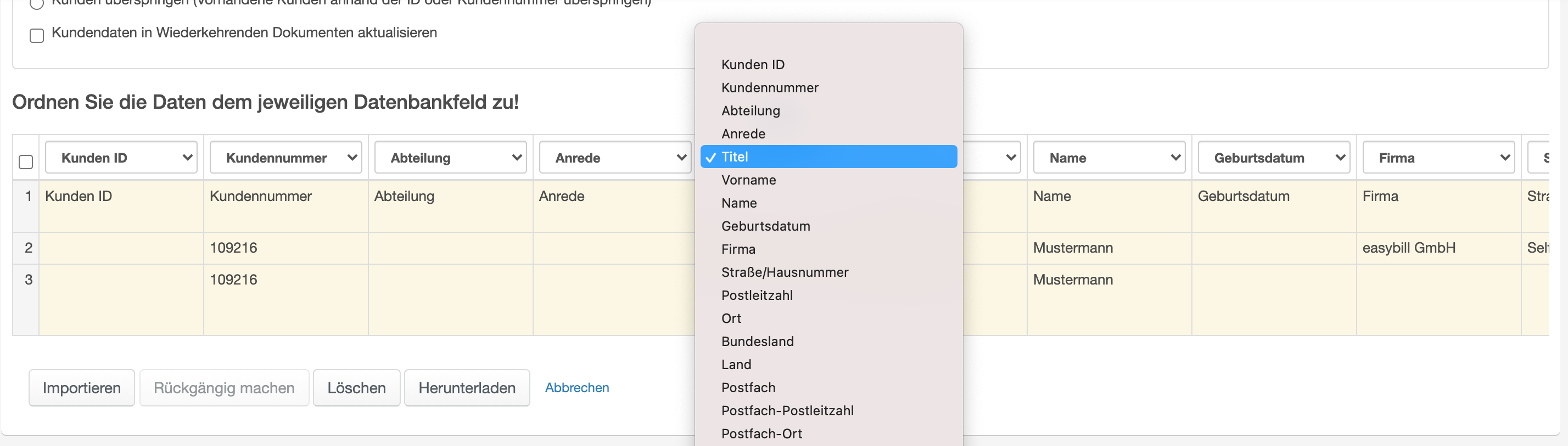Open the Kundennummer column mapping dropdown
The width and height of the screenshot is (1568, 446).
click(x=285, y=158)
